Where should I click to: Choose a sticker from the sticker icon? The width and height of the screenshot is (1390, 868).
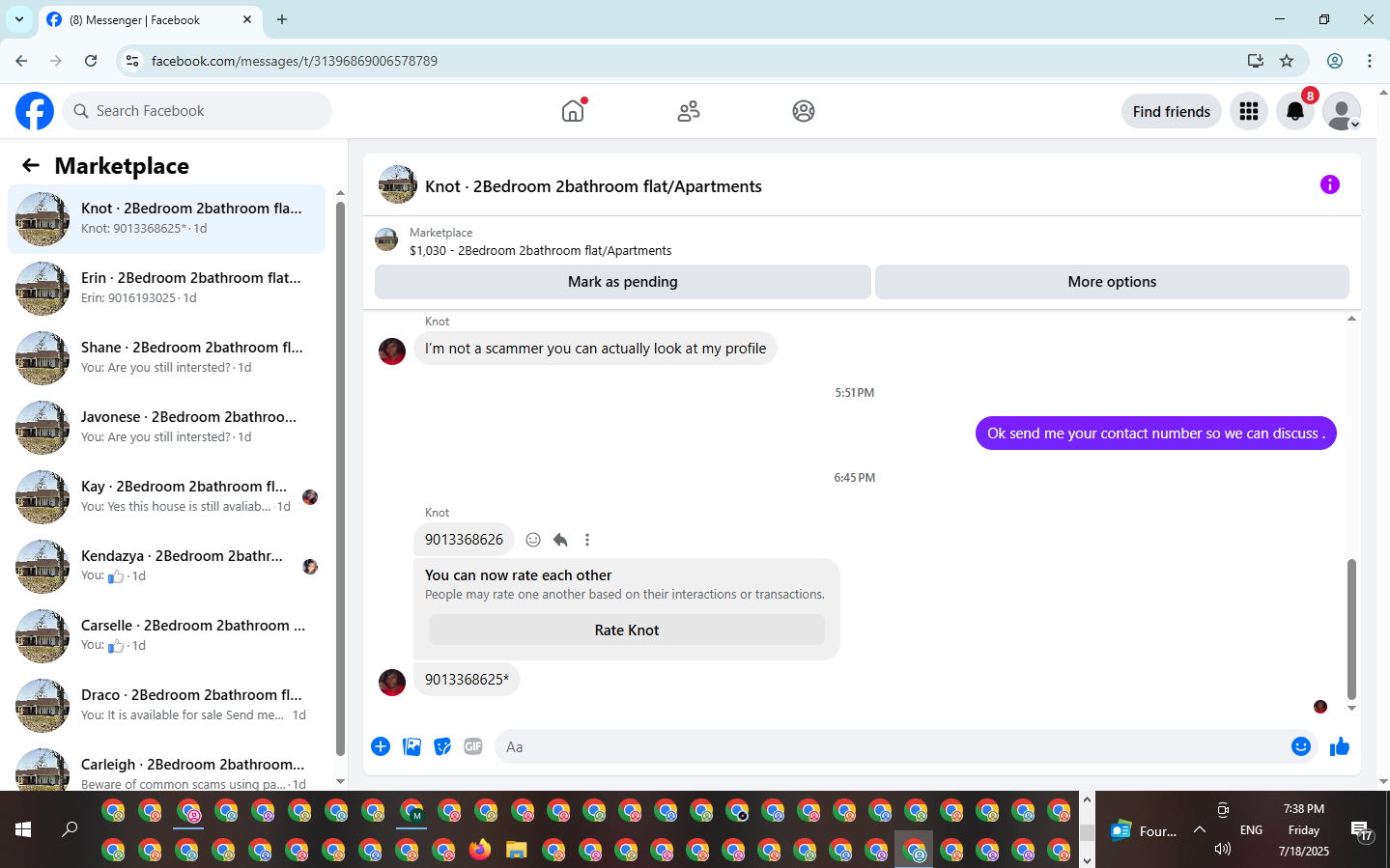(x=442, y=746)
